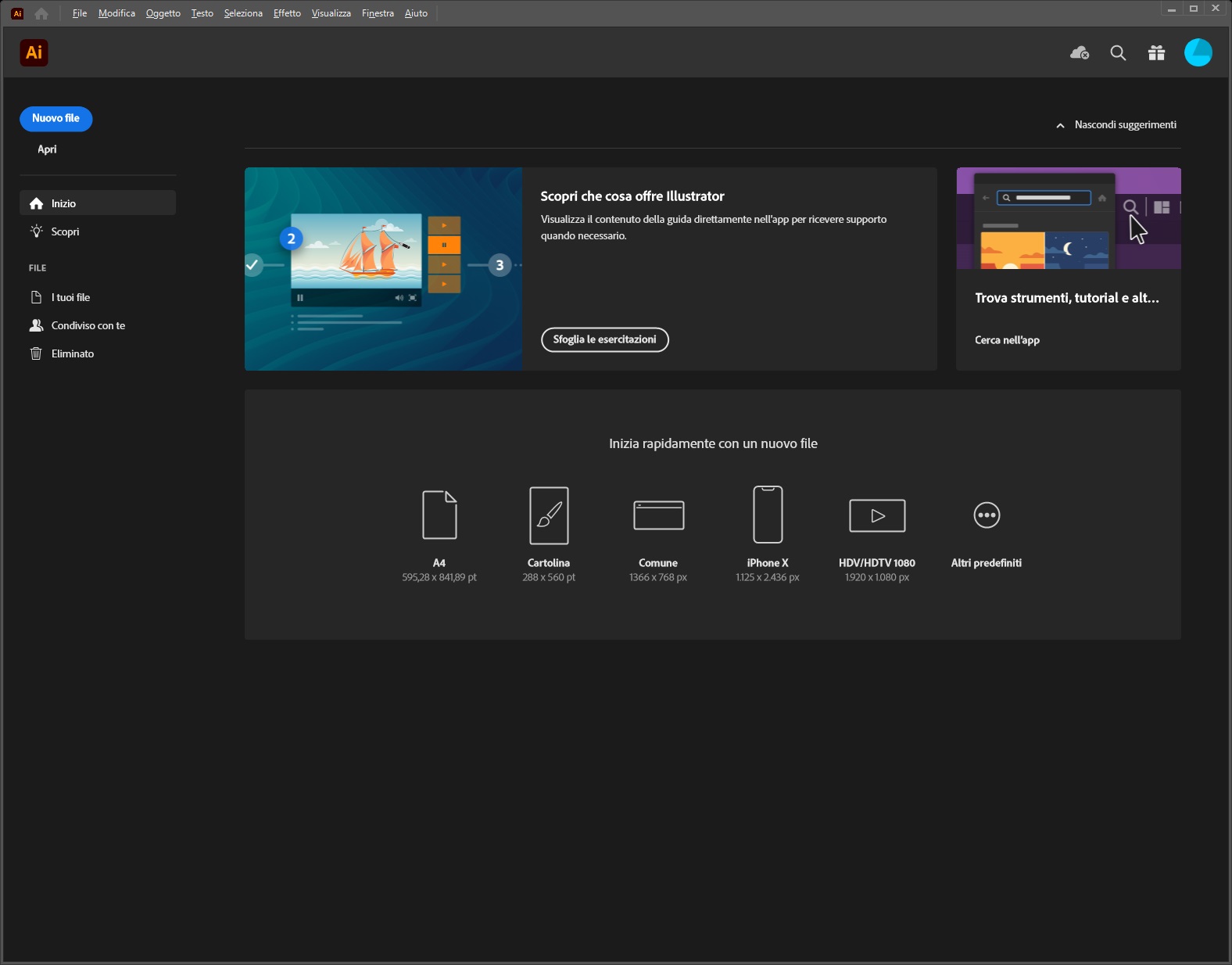Click the Illustrator Ai logo in header
The width and height of the screenshot is (1232, 965).
34,52
